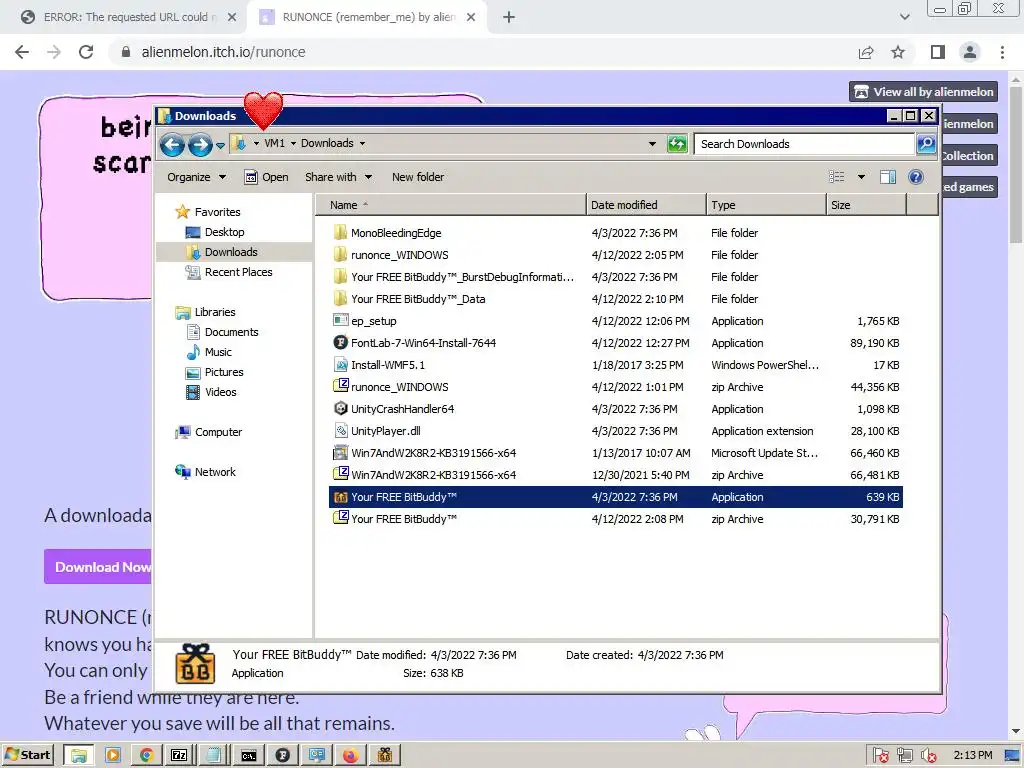Open Explorer help question-mark icon

point(916,177)
